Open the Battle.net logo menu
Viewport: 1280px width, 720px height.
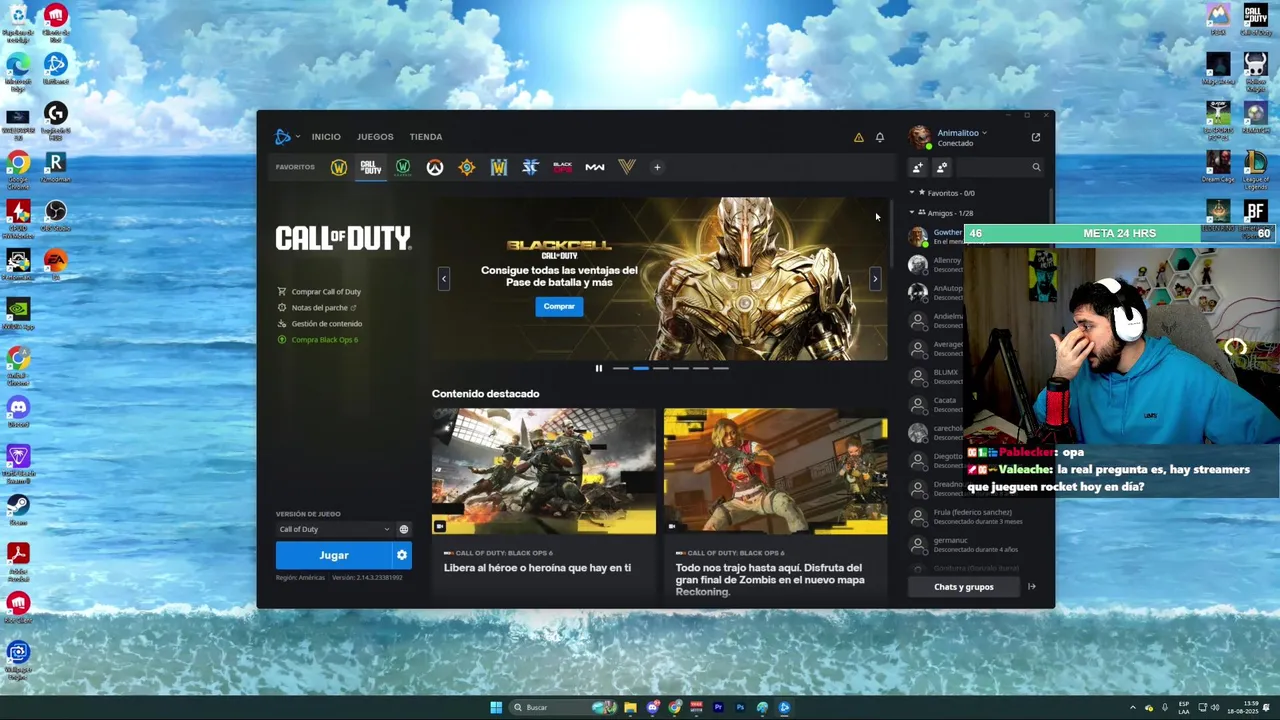(286, 137)
